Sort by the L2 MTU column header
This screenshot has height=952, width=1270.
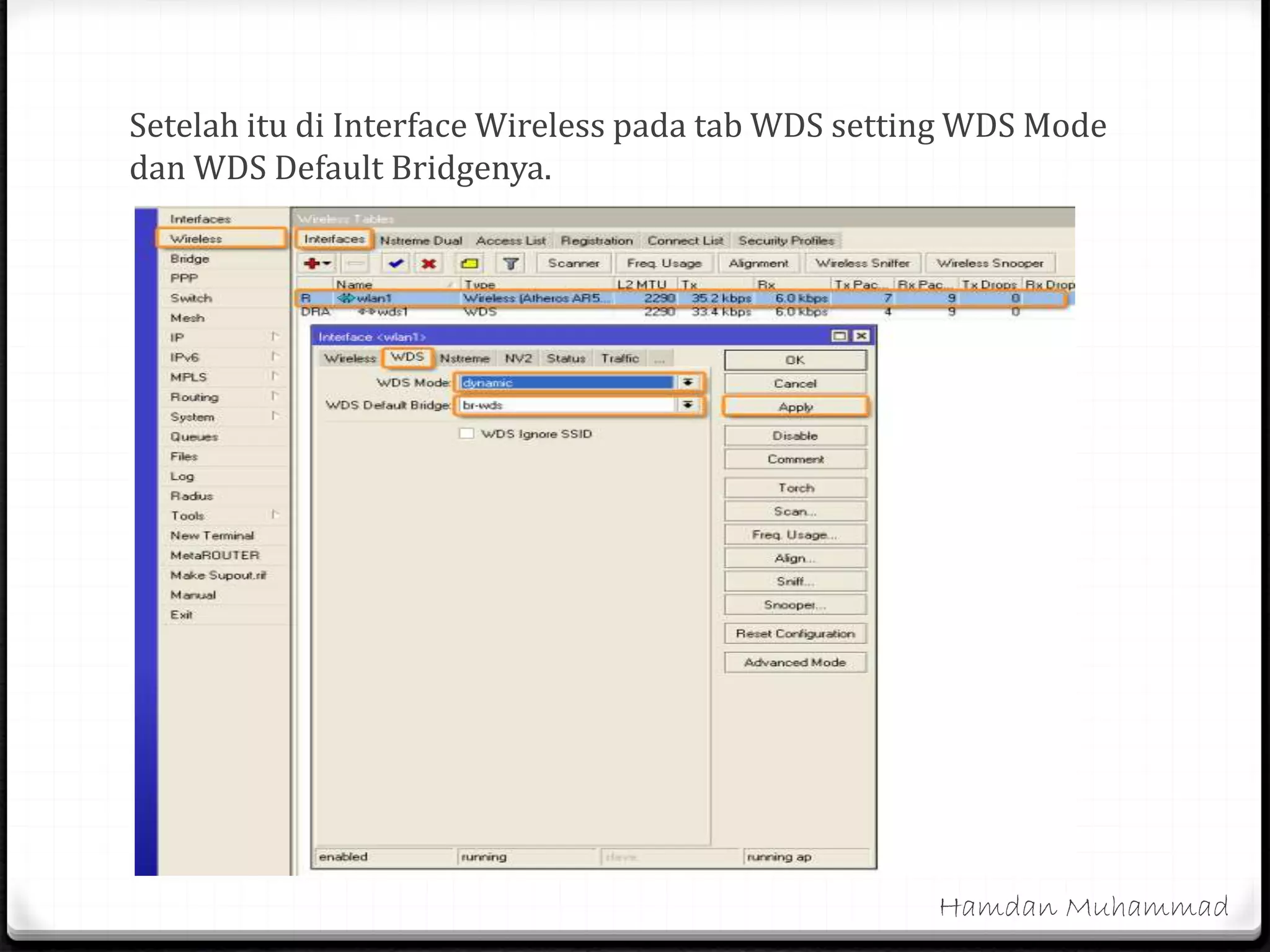(x=646, y=284)
